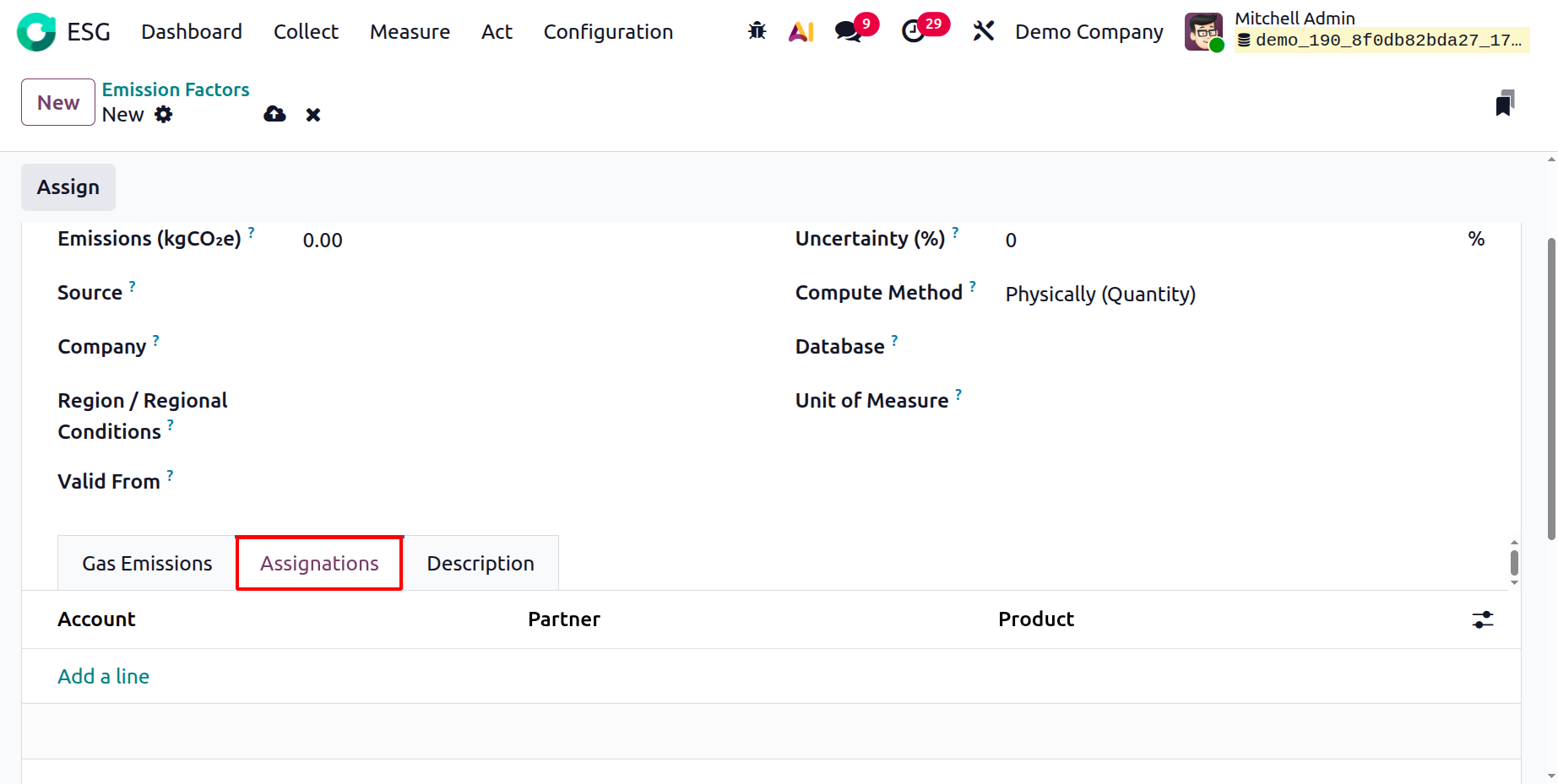The width and height of the screenshot is (1558, 784).
Task: Switch to the Gas Emissions tab
Action: point(147,564)
